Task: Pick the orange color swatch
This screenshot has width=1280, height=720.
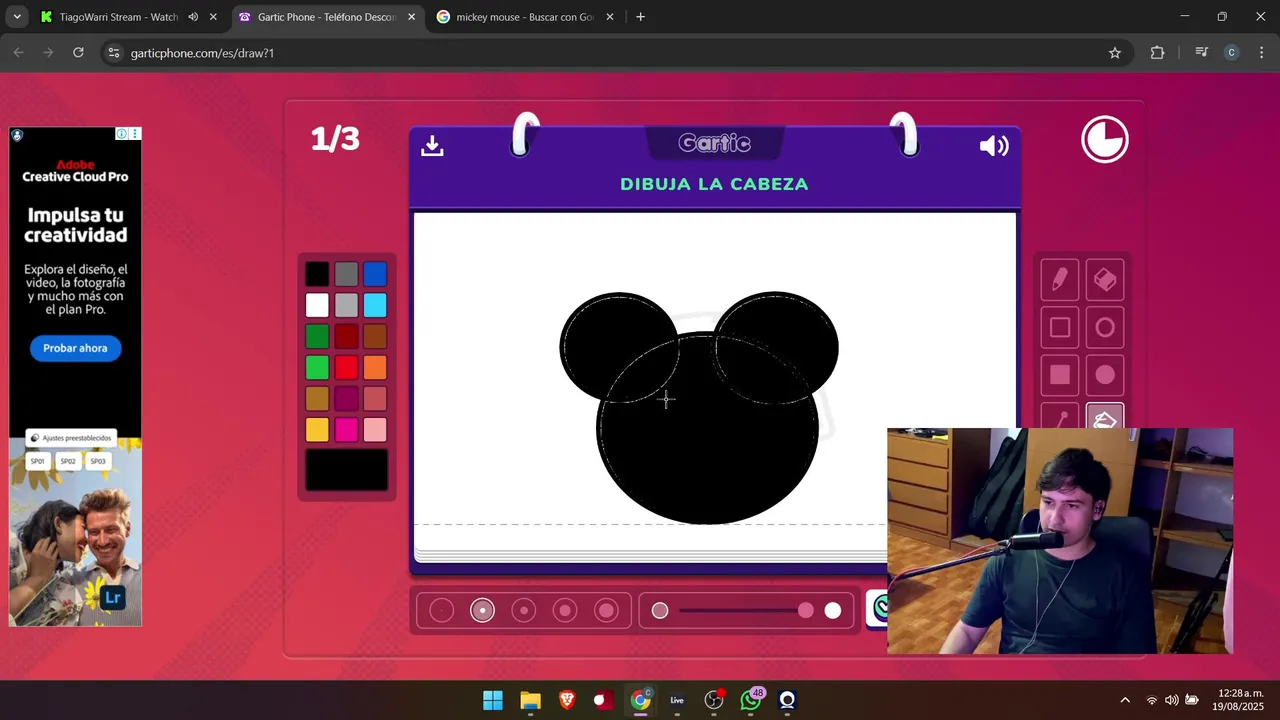Action: tap(375, 368)
